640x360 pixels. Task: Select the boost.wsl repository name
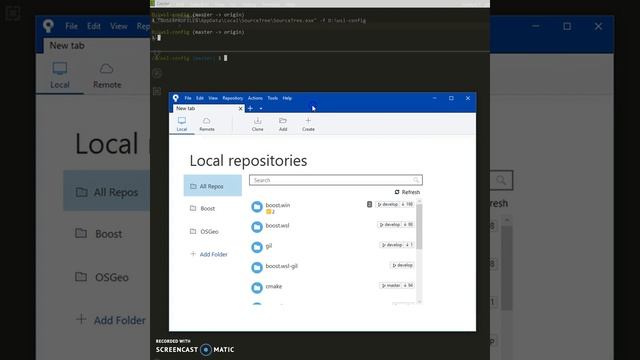[x=277, y=225]
